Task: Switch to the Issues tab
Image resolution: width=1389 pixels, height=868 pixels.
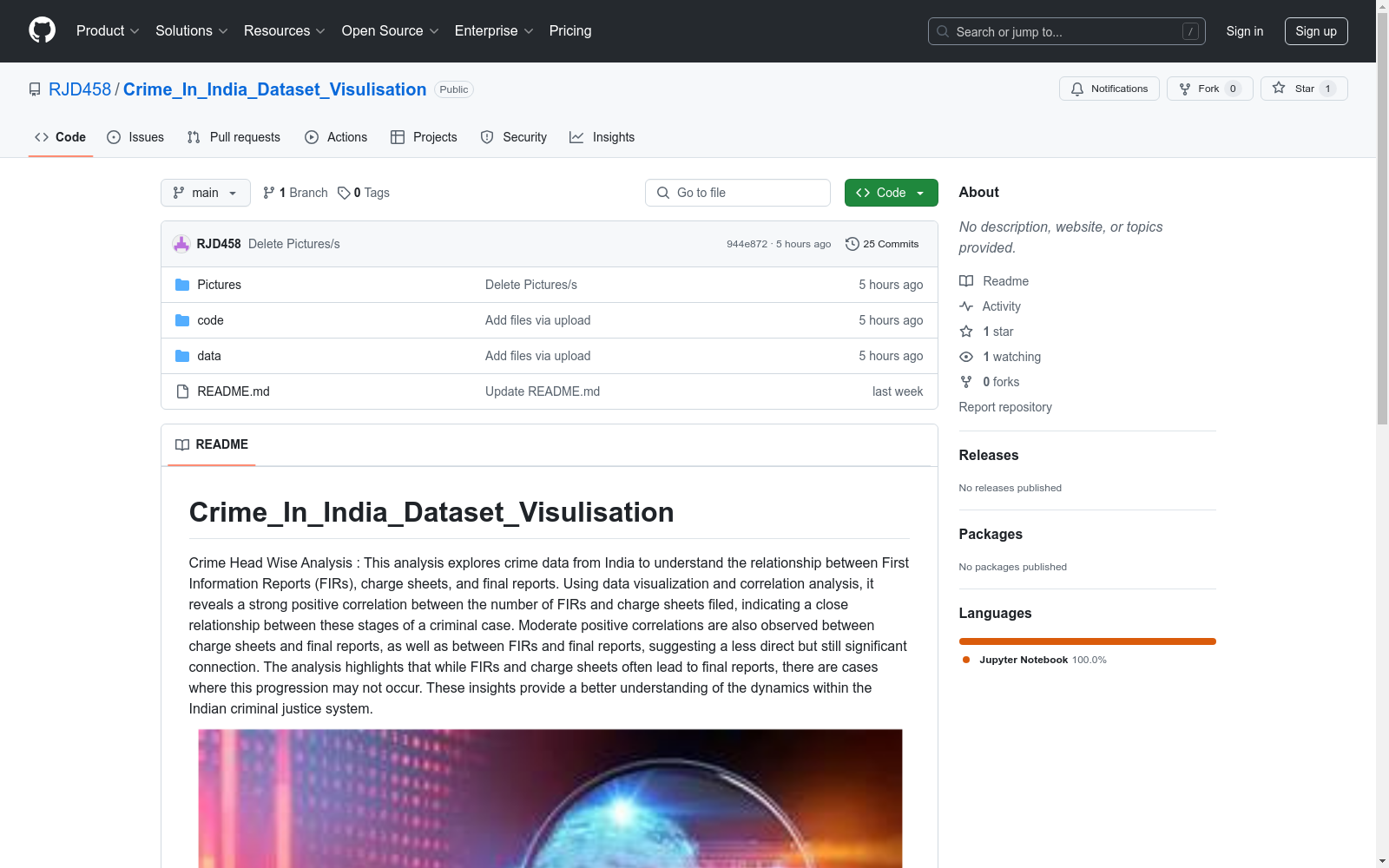Action: (x=135, y=137)
